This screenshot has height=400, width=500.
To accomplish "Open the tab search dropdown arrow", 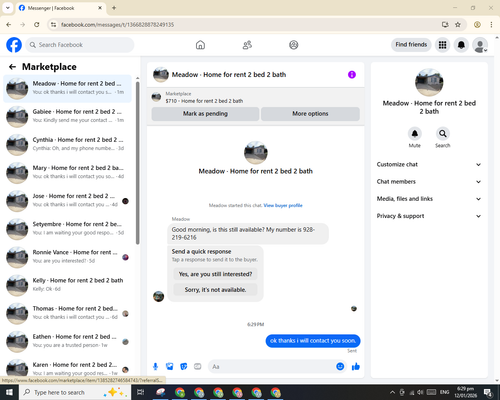I will pos(8,8).
